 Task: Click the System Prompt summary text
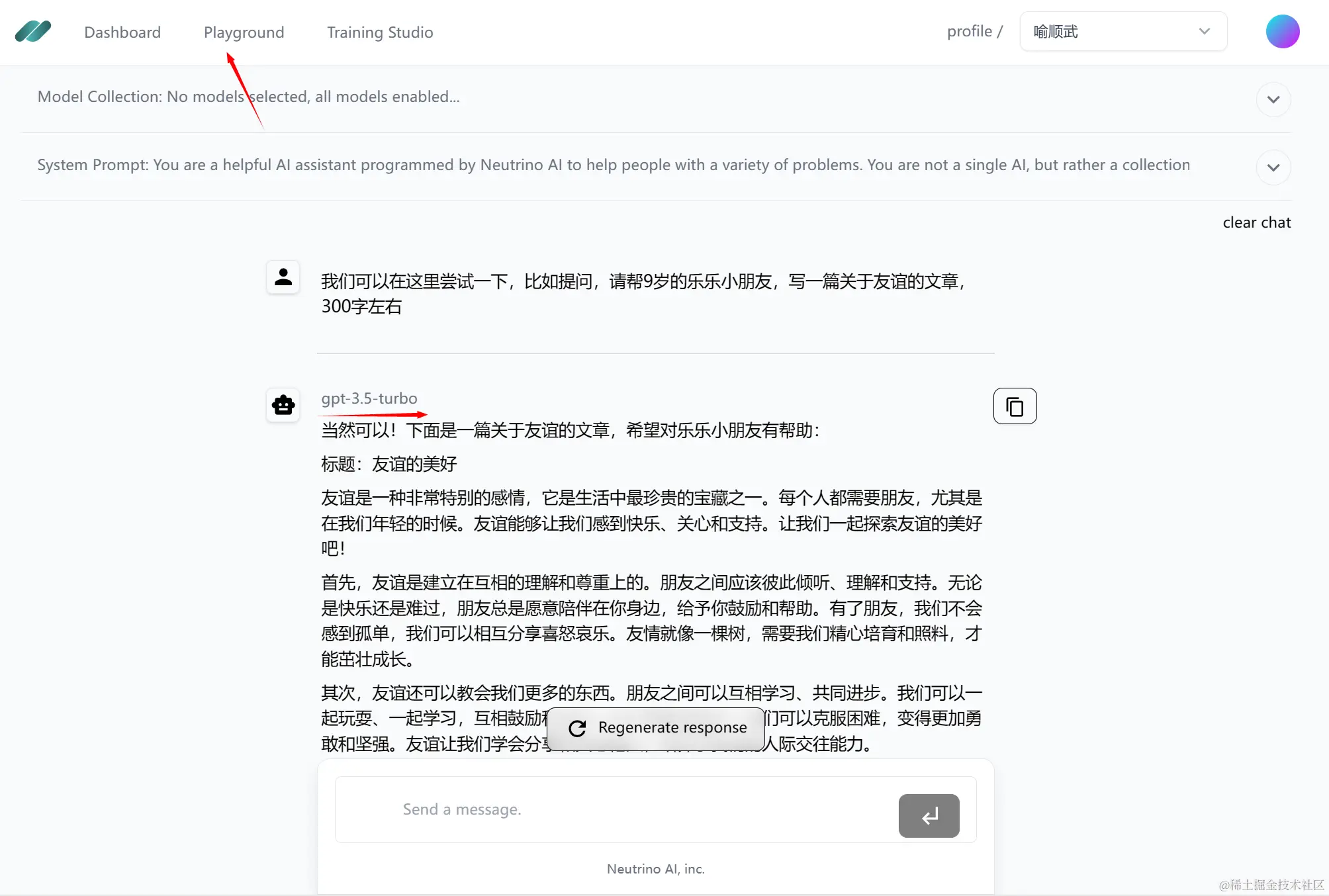pos(613,165)
